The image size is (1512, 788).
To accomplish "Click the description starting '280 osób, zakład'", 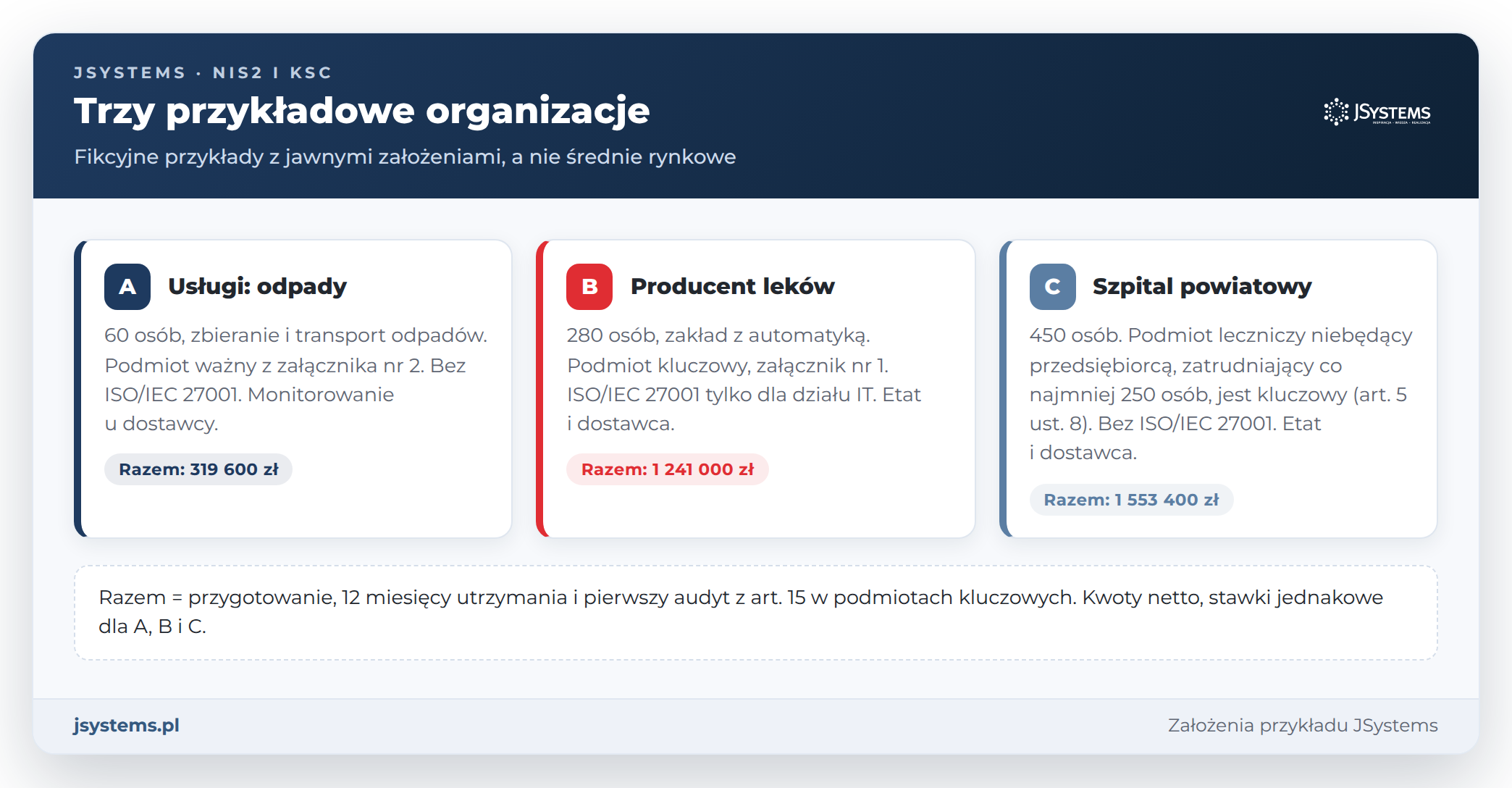I will (744, 379).
